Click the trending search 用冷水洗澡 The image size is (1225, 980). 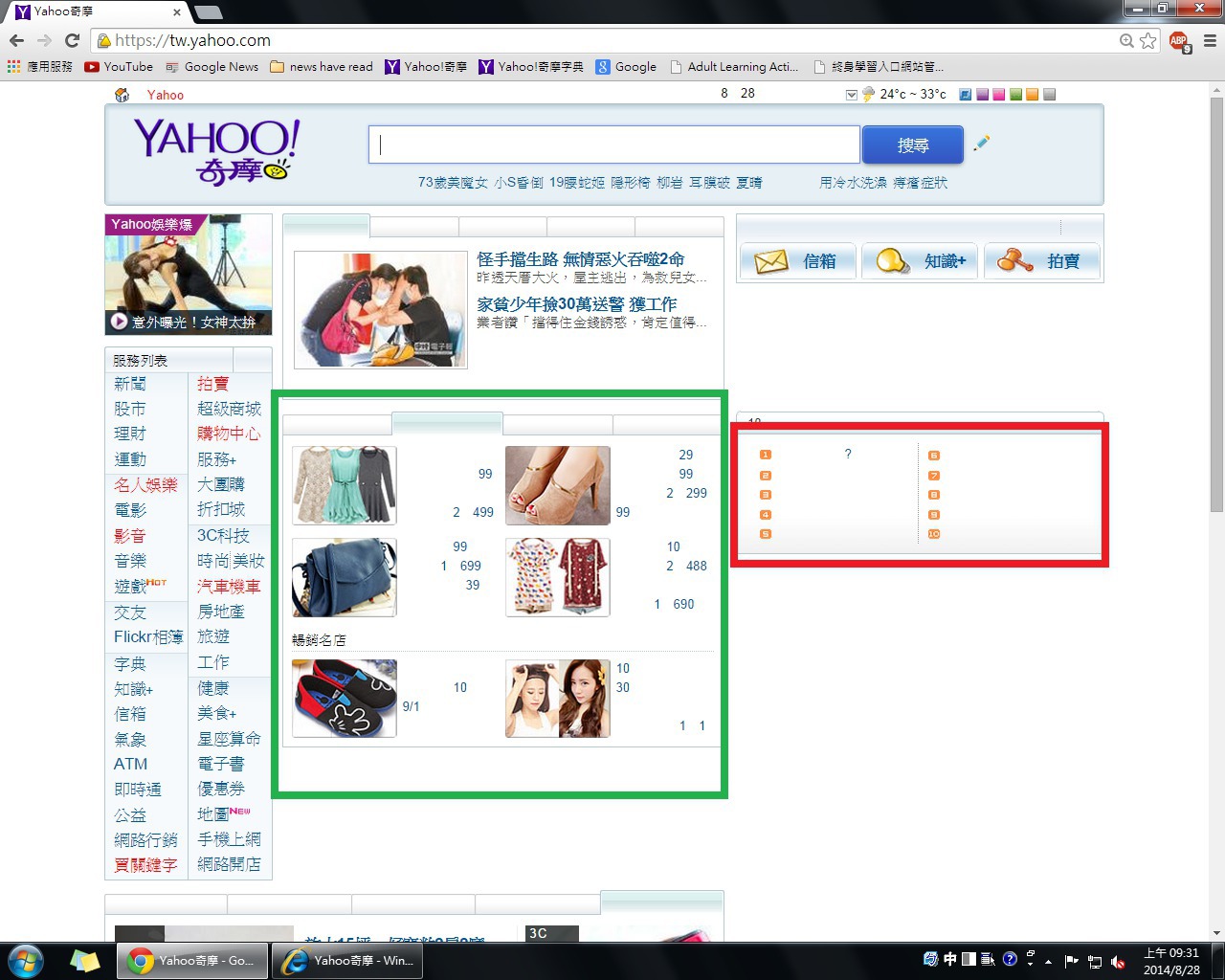(x=853, y=182)
